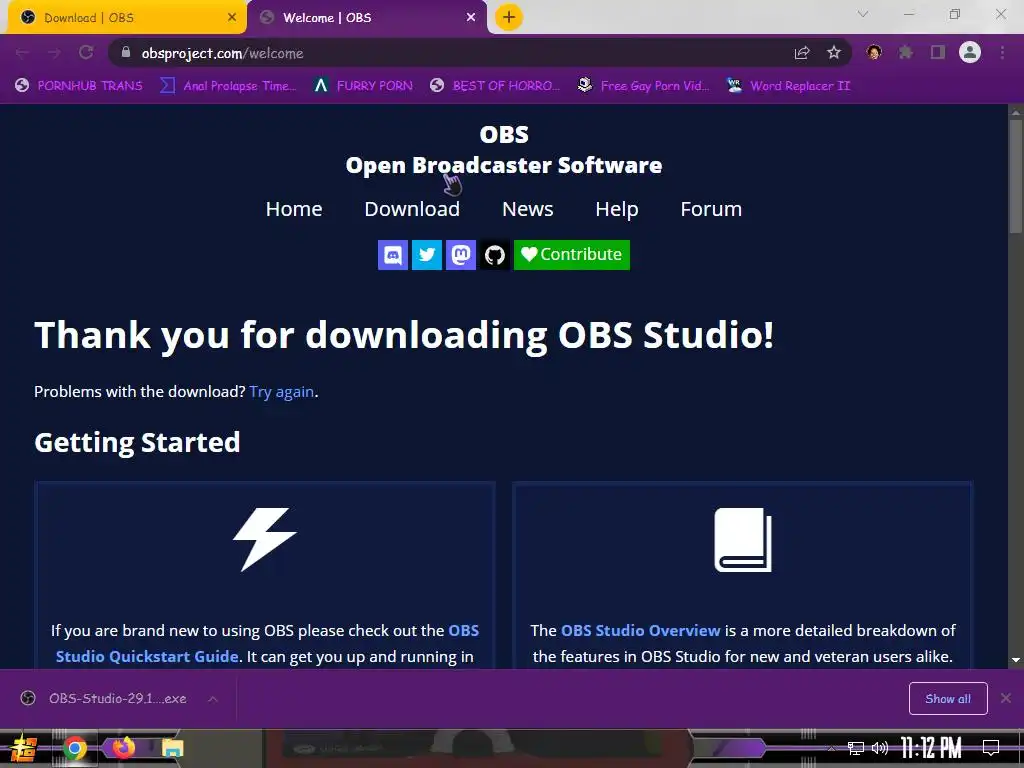
Task: Toggle the browser side panel
Action: tap(938, 53)
